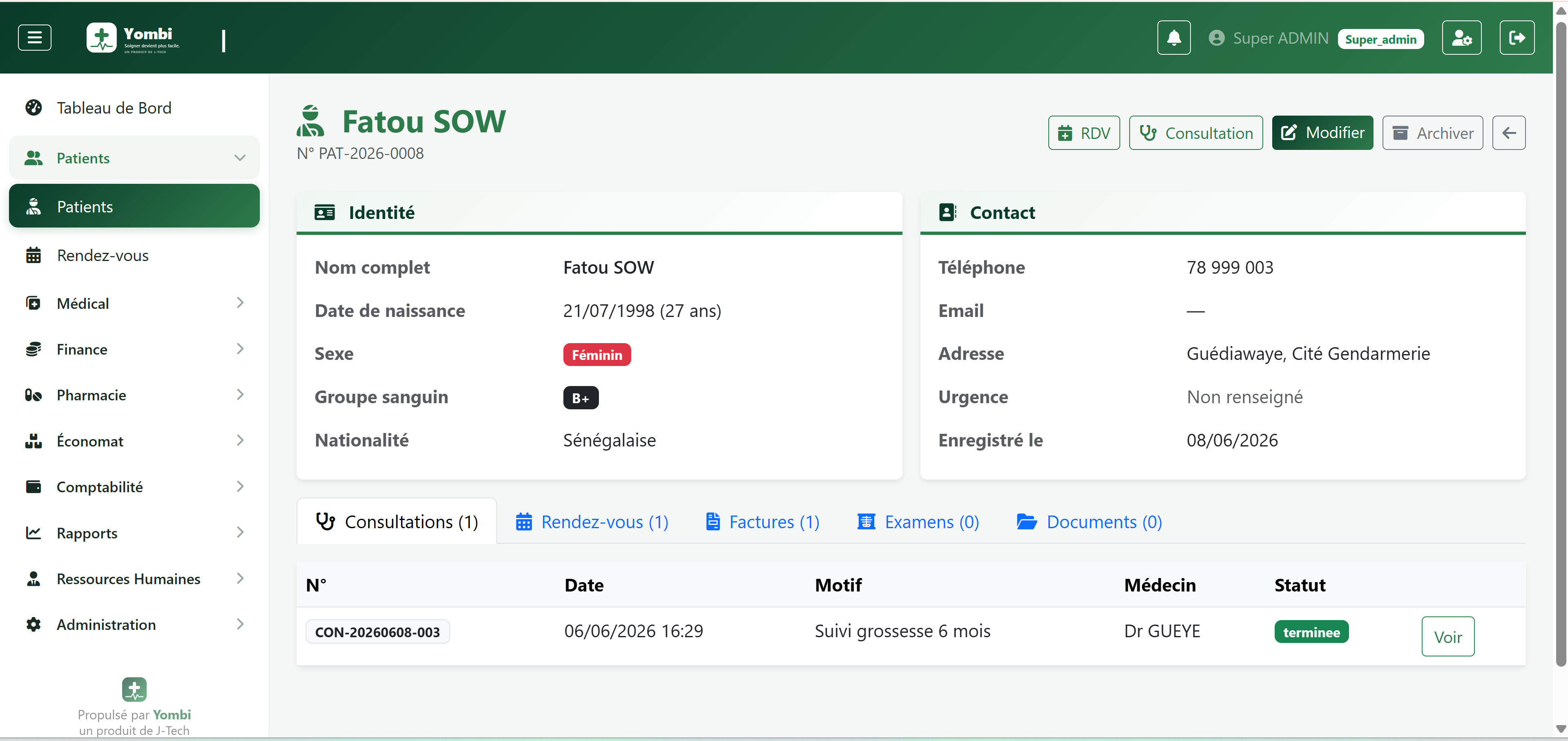1568x741 pixels.
Task: Click the Administration gear icon
Action: tap(34, 624)
